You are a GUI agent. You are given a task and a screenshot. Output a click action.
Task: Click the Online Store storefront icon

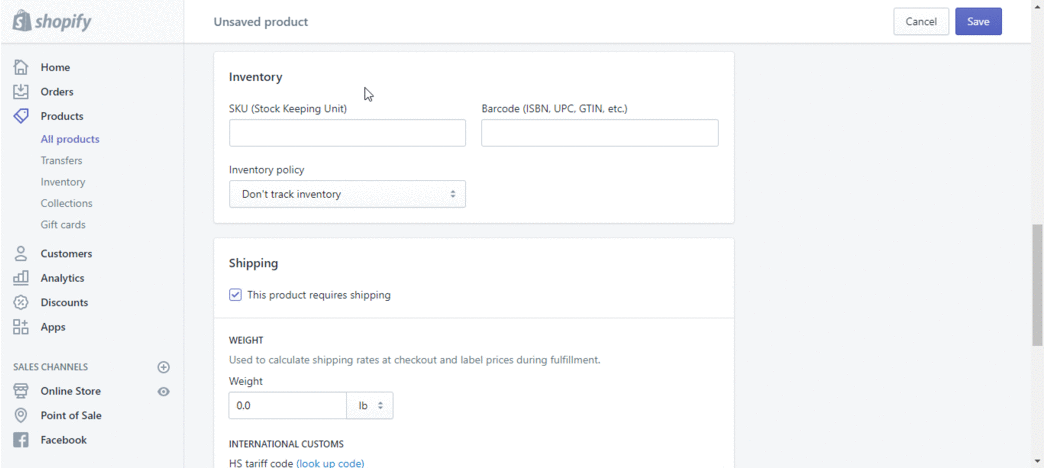pyautogui.click(x=21, y=391)
